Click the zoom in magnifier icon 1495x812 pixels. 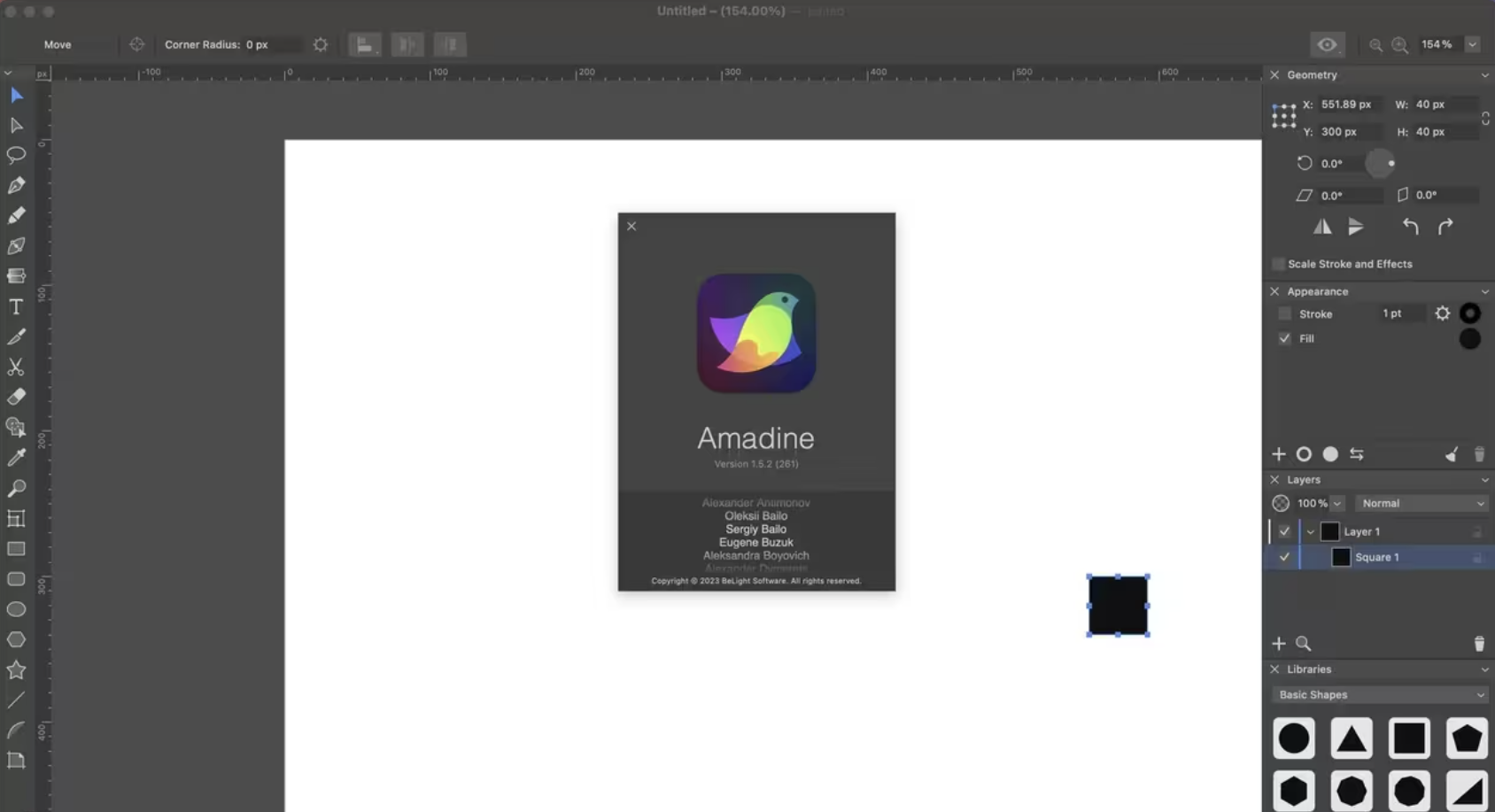click(1399, 45)
